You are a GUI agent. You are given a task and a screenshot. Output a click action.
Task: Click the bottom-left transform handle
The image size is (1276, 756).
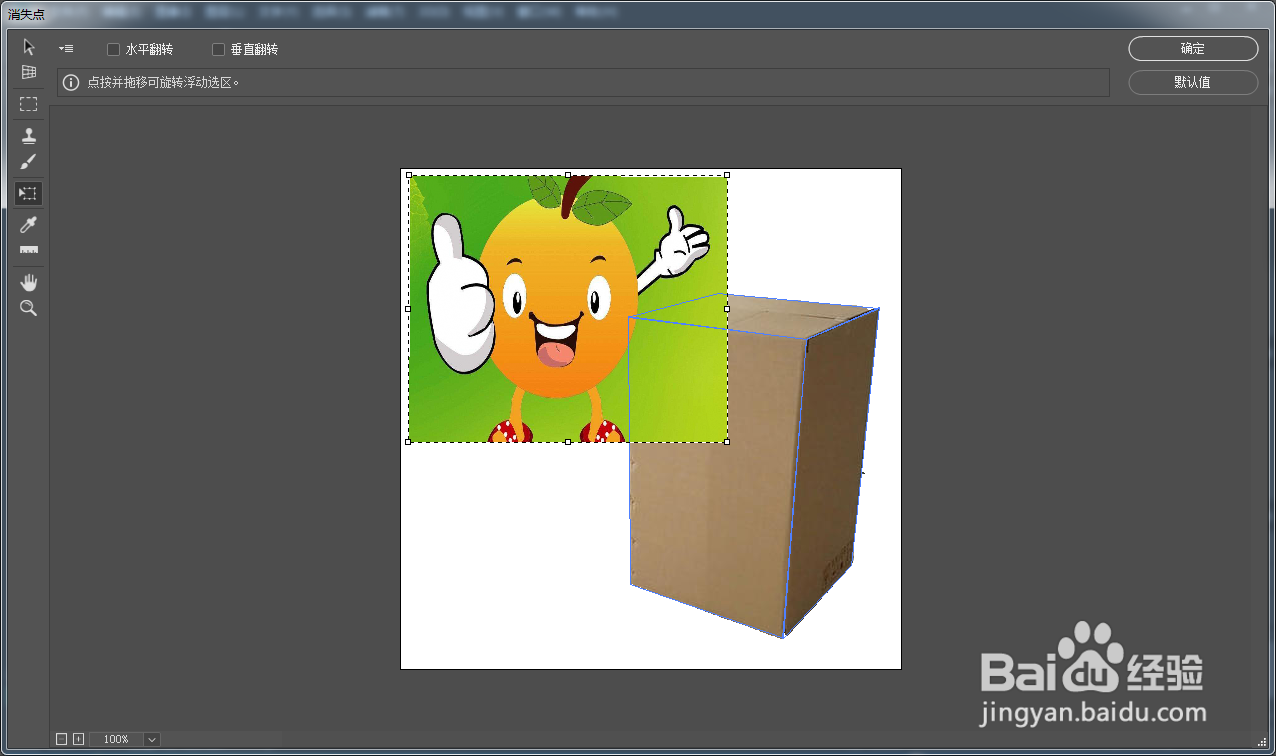409,441
